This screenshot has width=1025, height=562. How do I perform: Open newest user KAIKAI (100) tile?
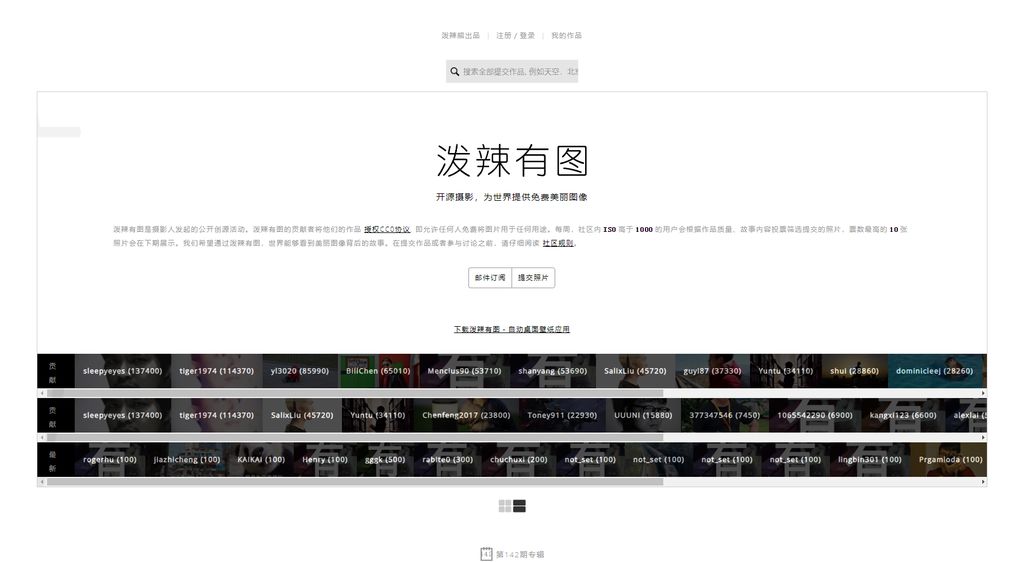261,459
